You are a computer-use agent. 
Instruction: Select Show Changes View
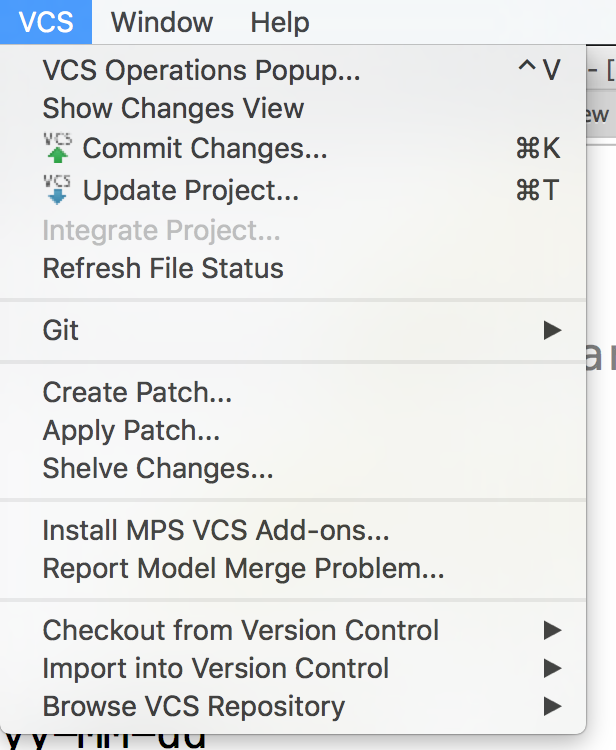click(173, 108)
